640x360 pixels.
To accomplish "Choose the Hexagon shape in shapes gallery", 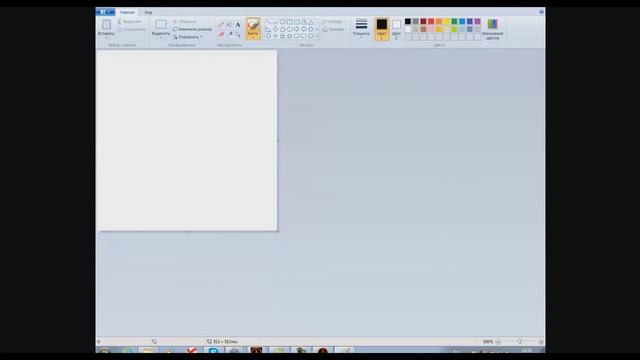I will tap(289, 29).
